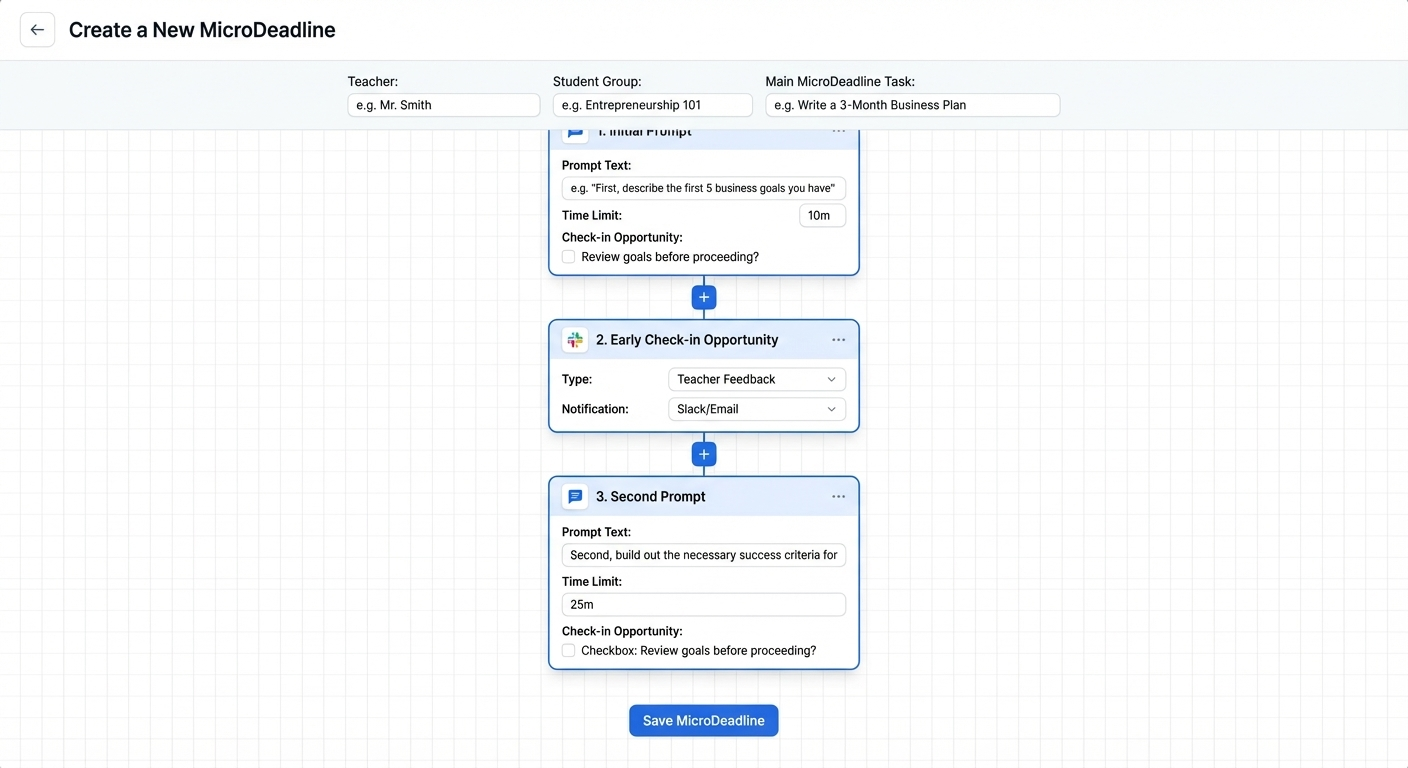Click the back arrow beside the page title
The image size is (1408, 768).
pyautogui.click(x=37, y=30)
